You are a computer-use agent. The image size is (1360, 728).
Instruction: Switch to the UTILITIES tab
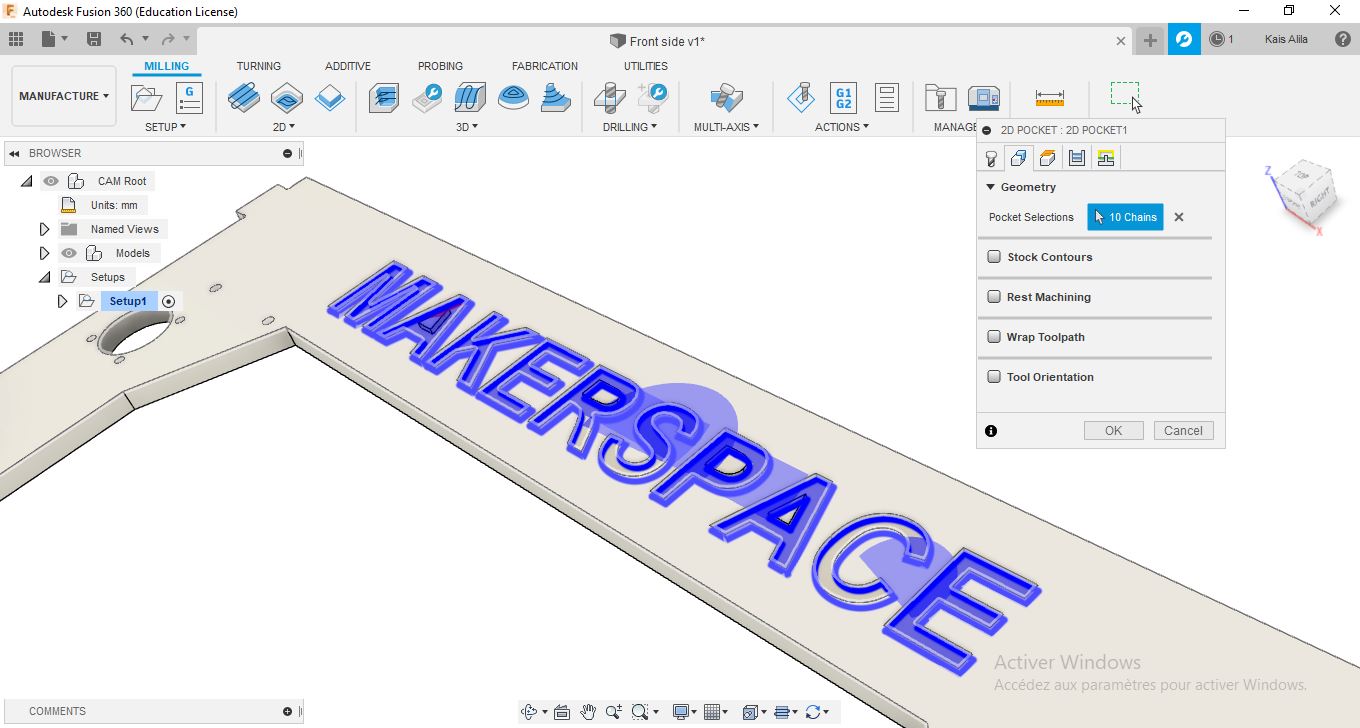(x=646, y=66)
